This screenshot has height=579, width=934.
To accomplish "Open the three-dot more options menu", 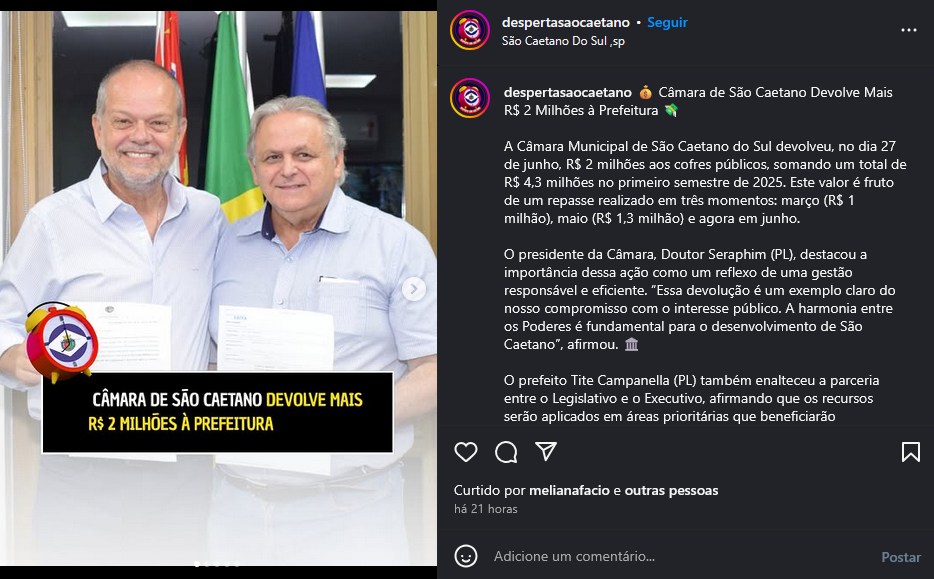I will 908,30.
